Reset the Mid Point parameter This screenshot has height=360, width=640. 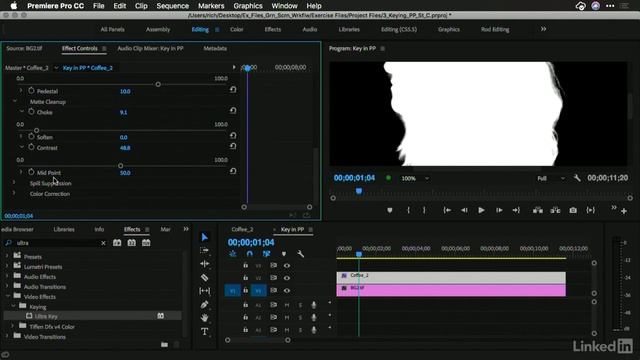pos(233,171)
